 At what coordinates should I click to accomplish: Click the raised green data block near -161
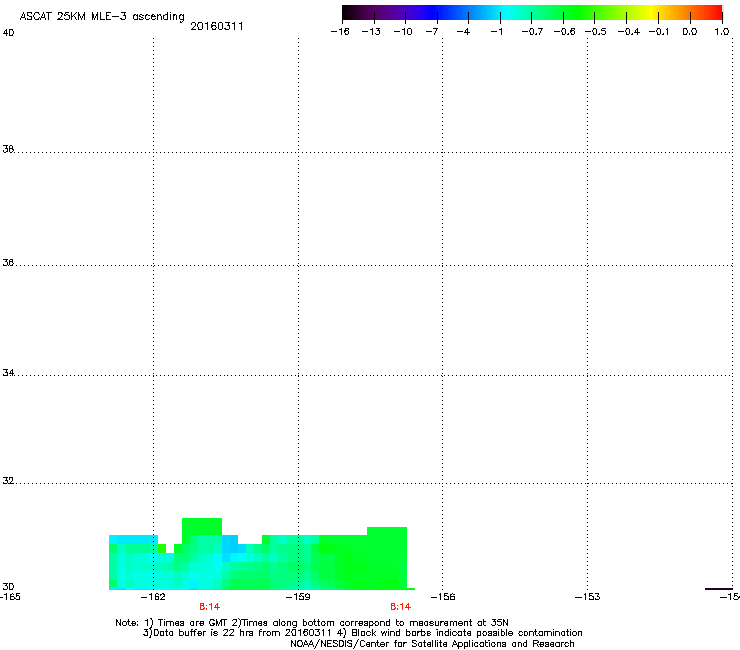click(202, 526)
